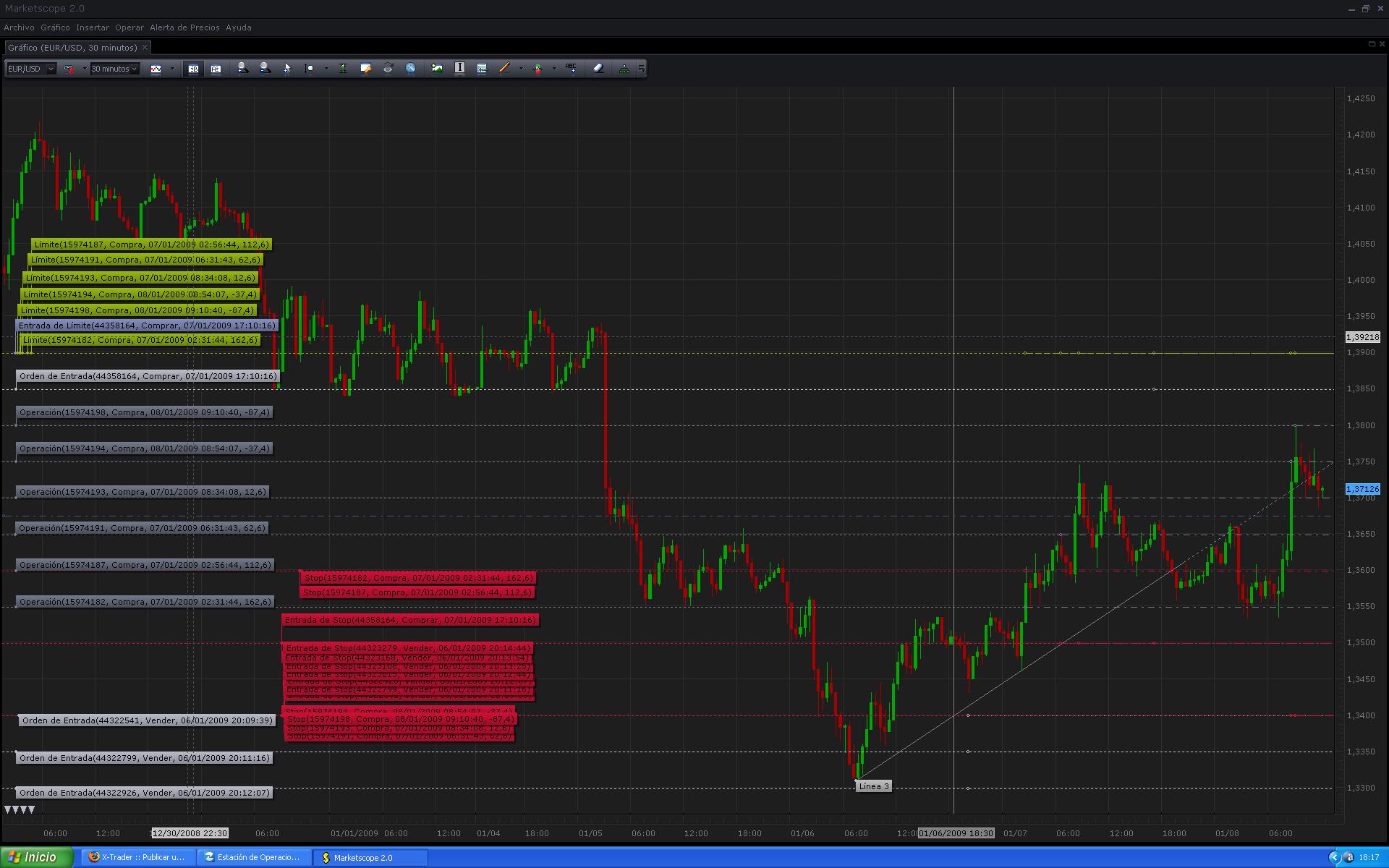Click the zoom out magnifier icon
Screen dimensions: 1389x868
coord(265,68)
